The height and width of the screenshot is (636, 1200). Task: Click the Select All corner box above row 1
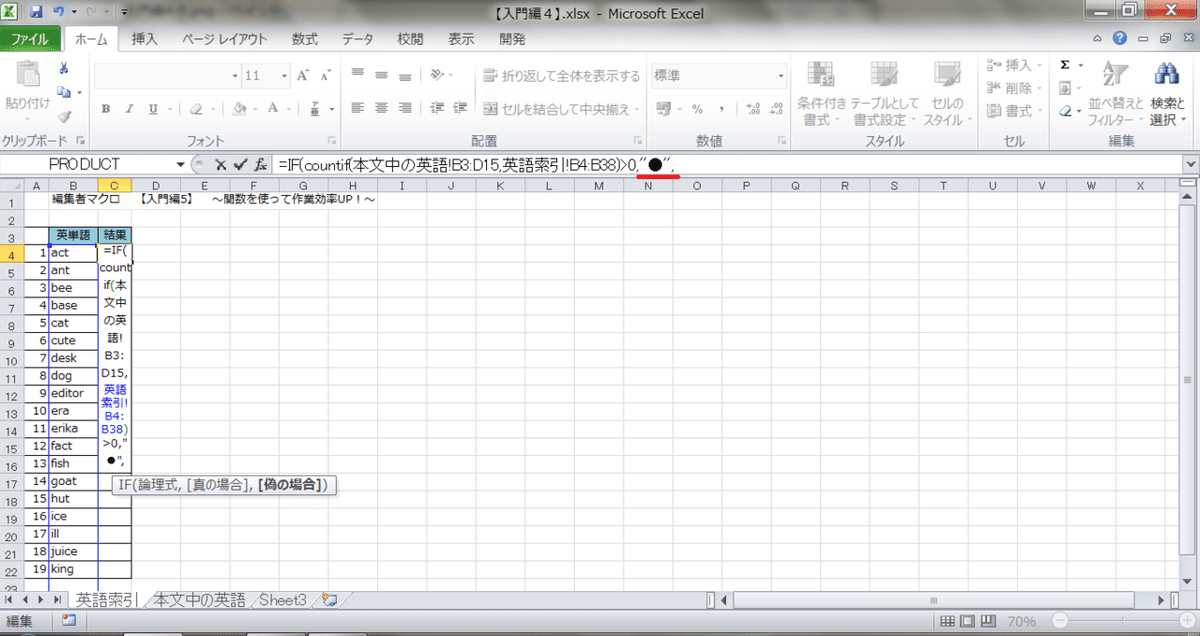click(11, 185)
